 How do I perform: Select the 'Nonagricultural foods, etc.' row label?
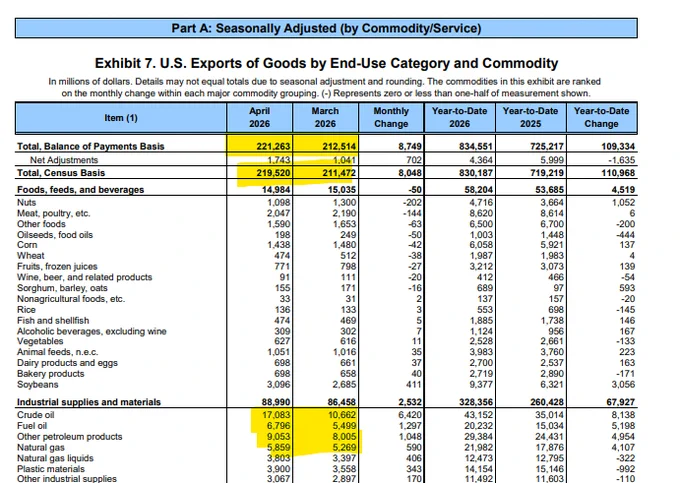click(x=71, y=299)
